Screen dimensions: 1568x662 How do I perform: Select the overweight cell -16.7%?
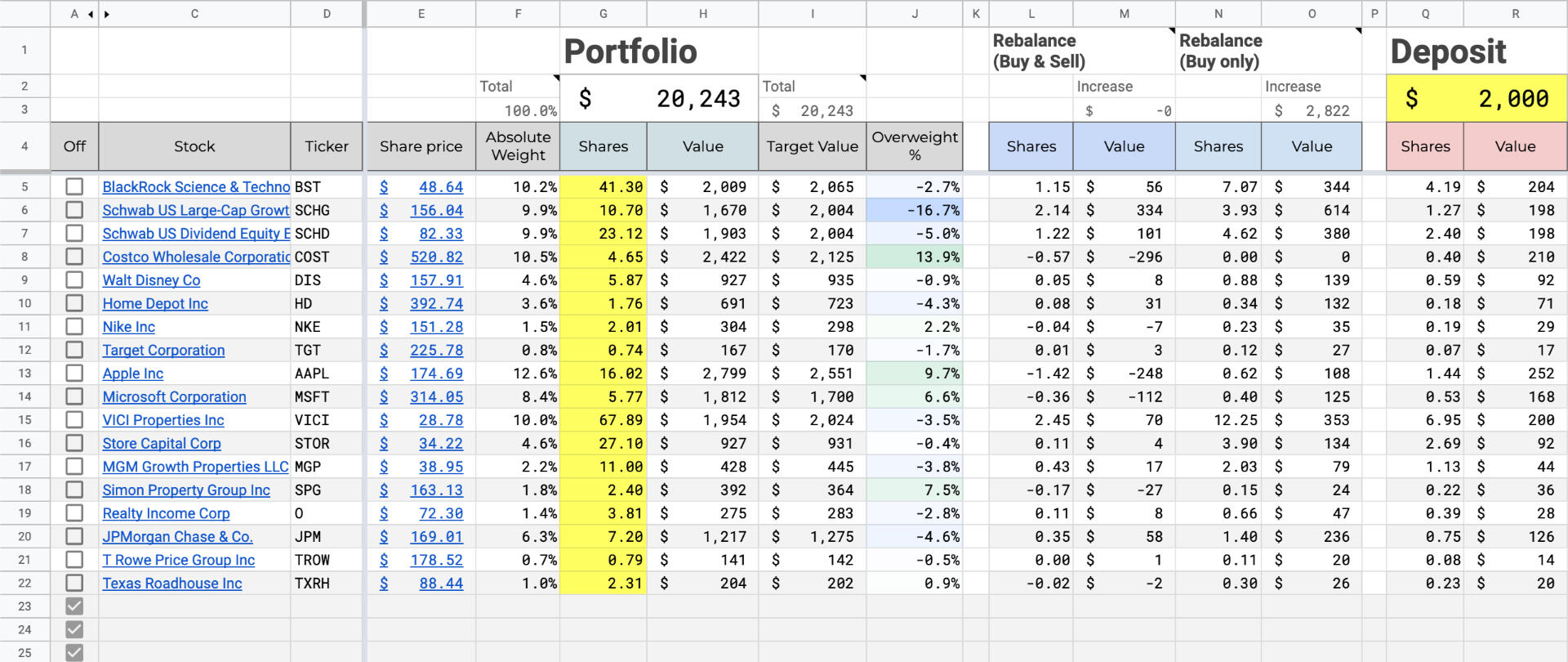point(915,210)
